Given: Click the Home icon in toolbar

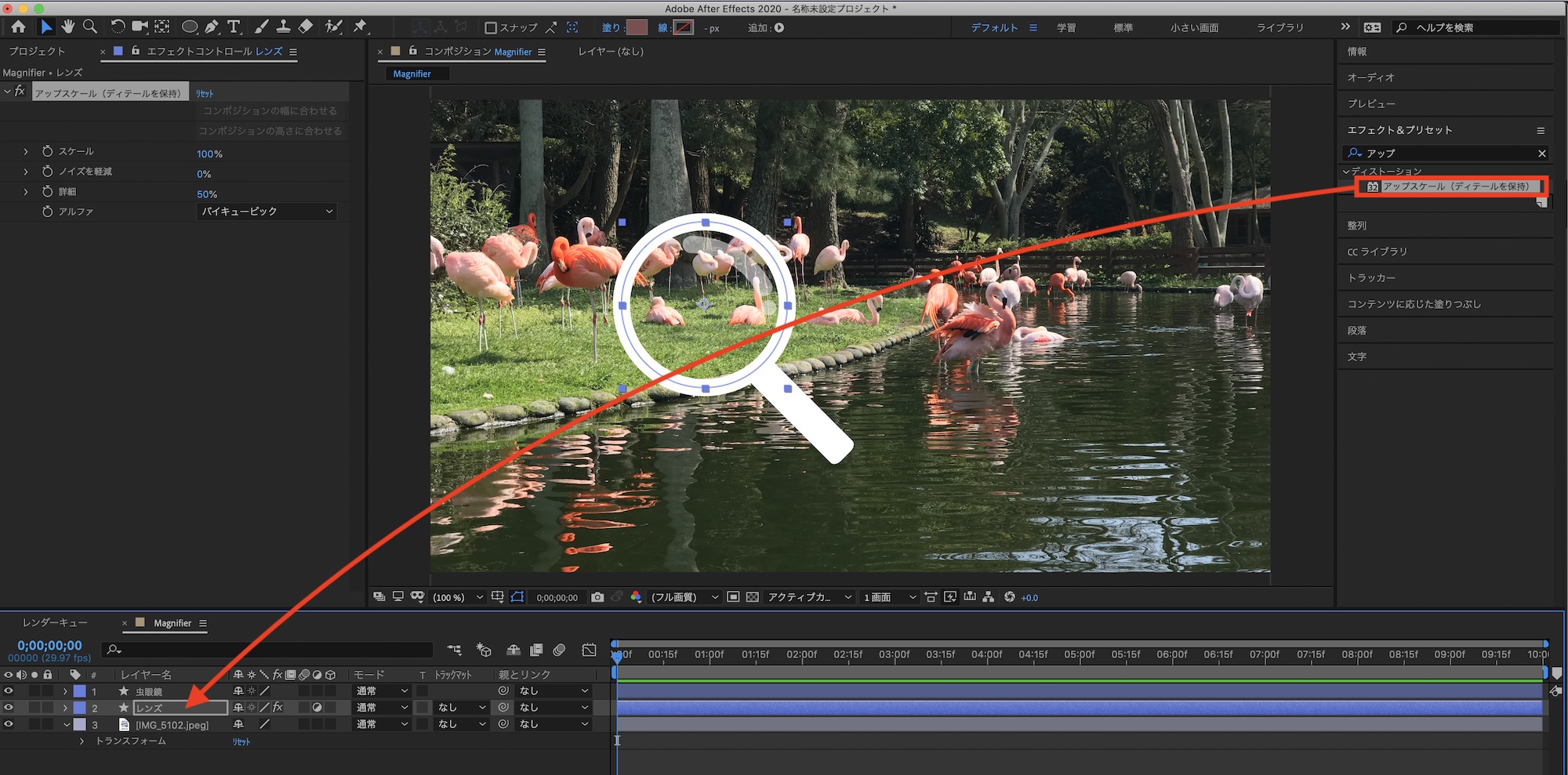Looking at the screenshot, I should 18,27.
